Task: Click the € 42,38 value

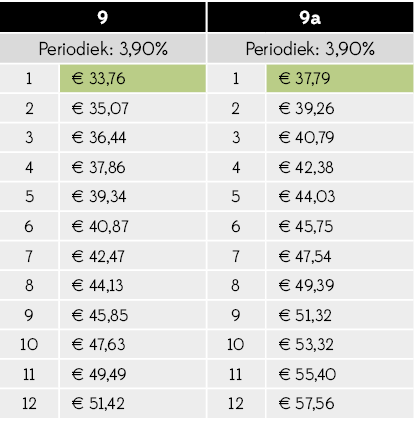Action: (x=306, y=167)
